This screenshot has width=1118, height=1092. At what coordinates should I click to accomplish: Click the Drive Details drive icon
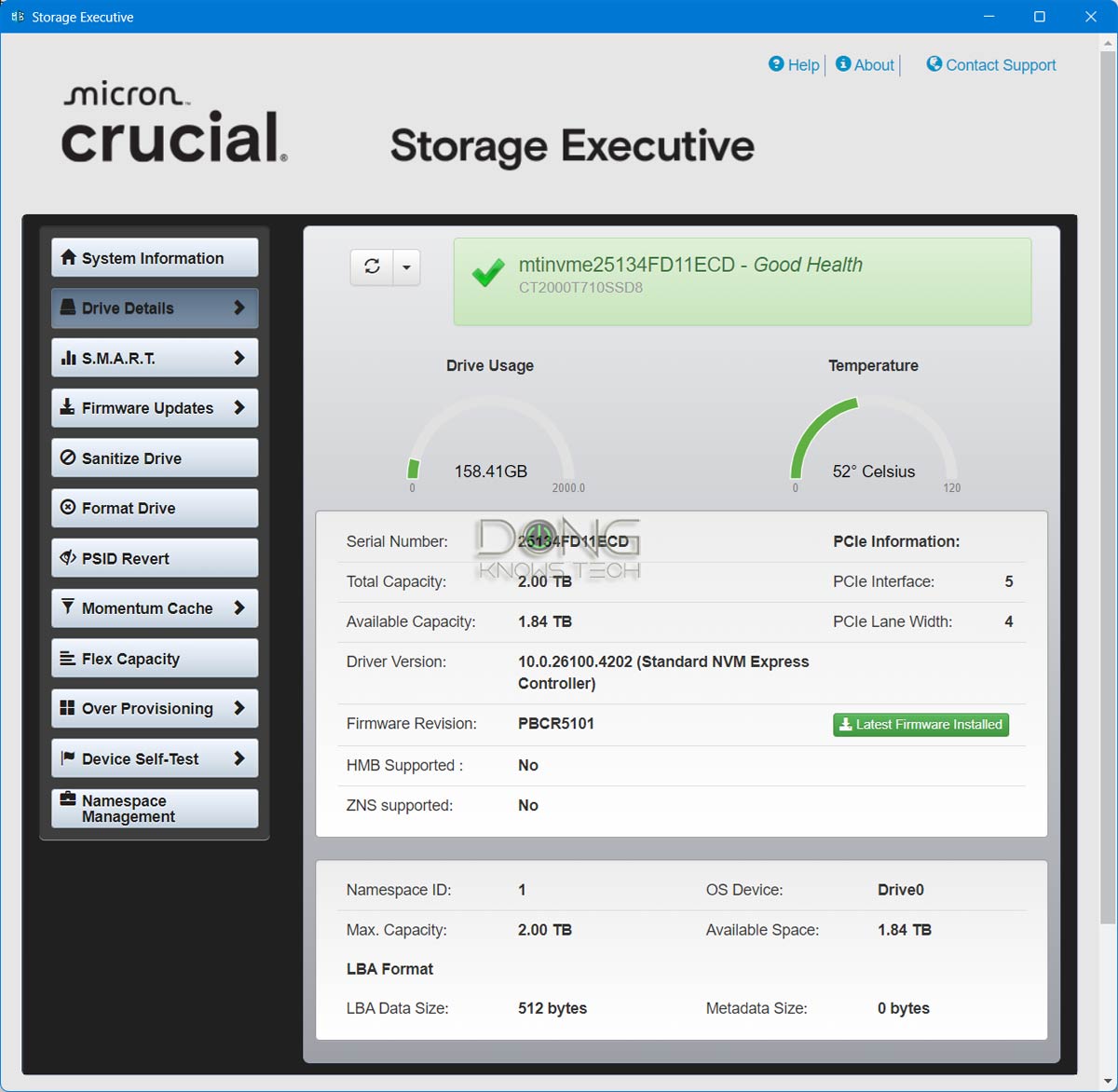click(68, 307)
